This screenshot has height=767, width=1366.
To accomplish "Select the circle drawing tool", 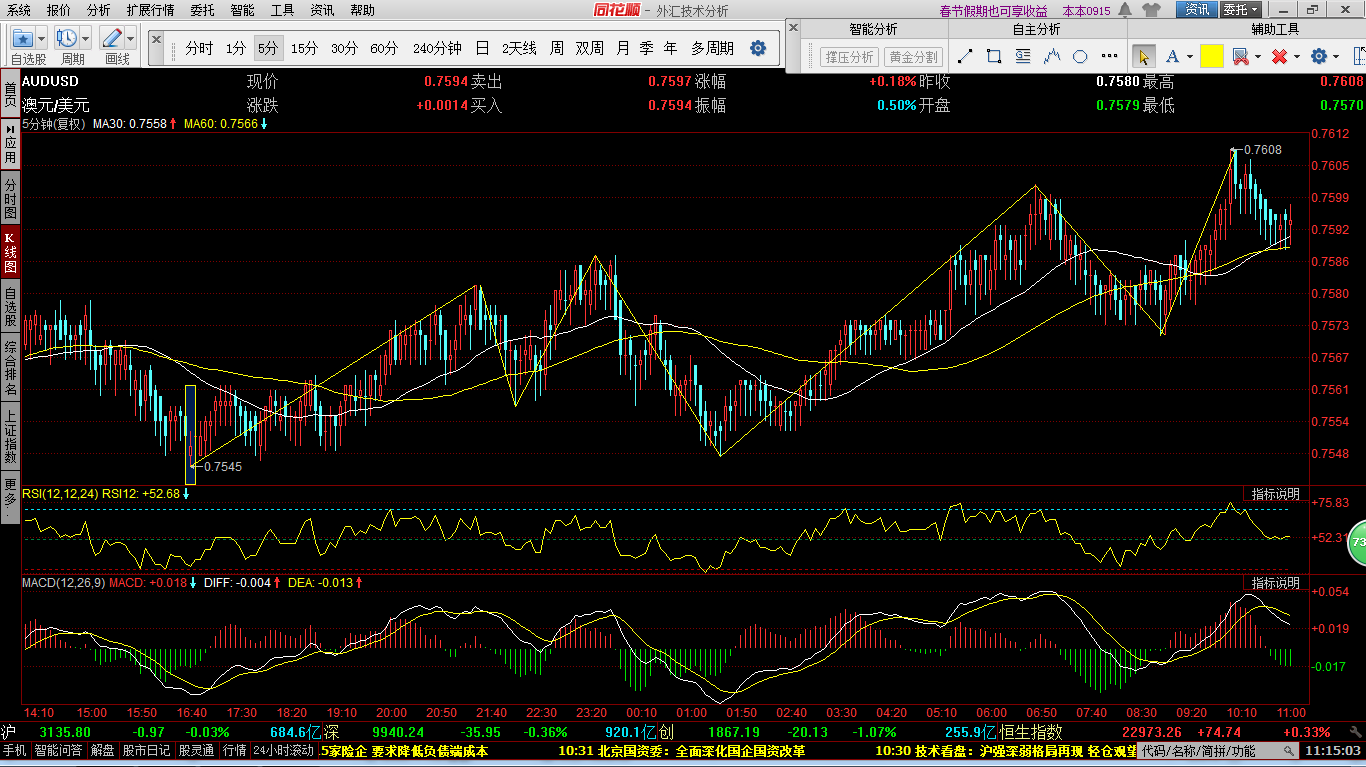I will pos(1081,56).
